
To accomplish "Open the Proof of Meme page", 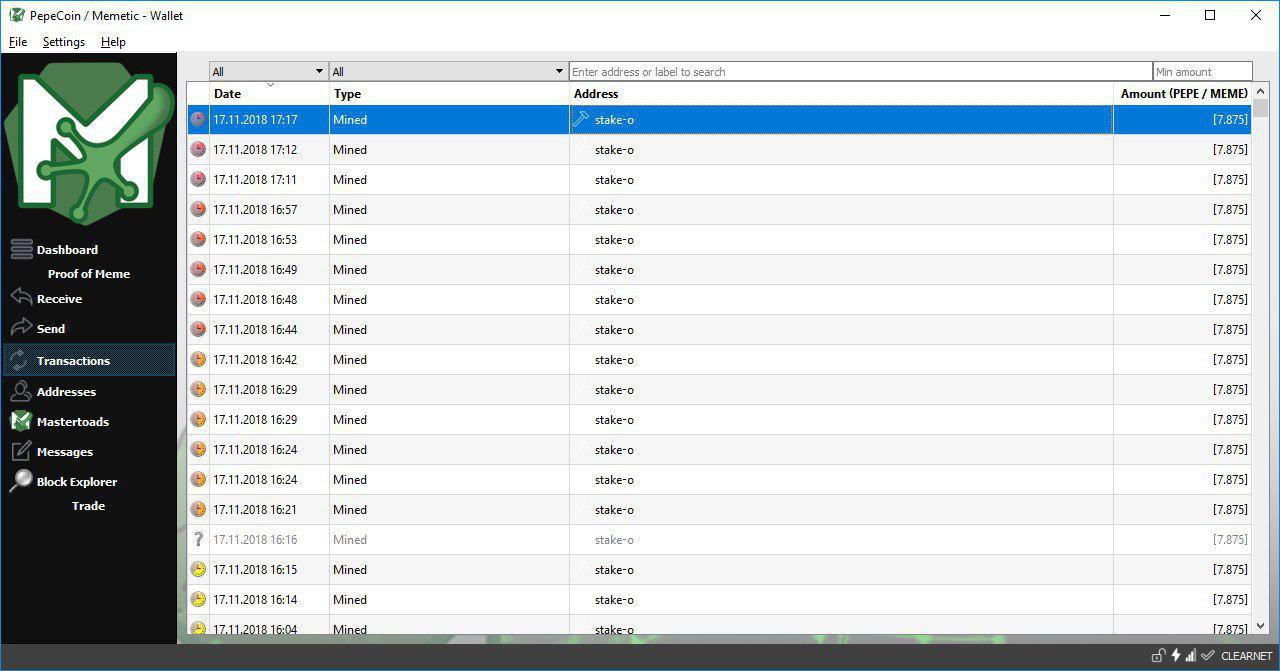I will tap(89, 274).
